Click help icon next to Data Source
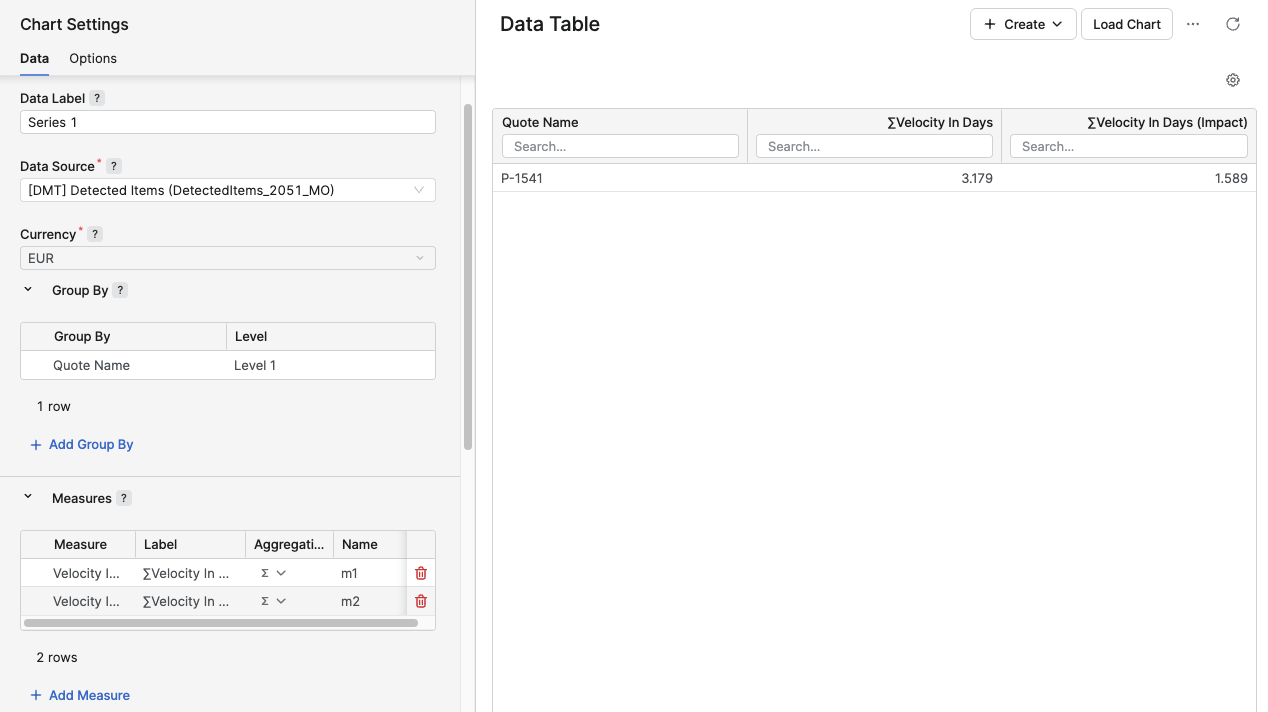This screenshot has height=712, width=1268. pos(114,166)
